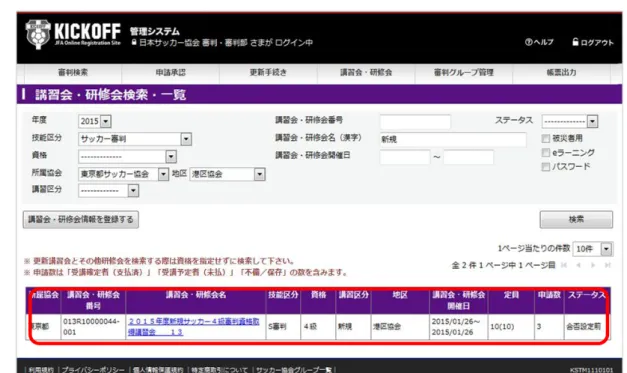Go to last page pagination icon
This screenshot has height=373, width=627.
point(607,265)
